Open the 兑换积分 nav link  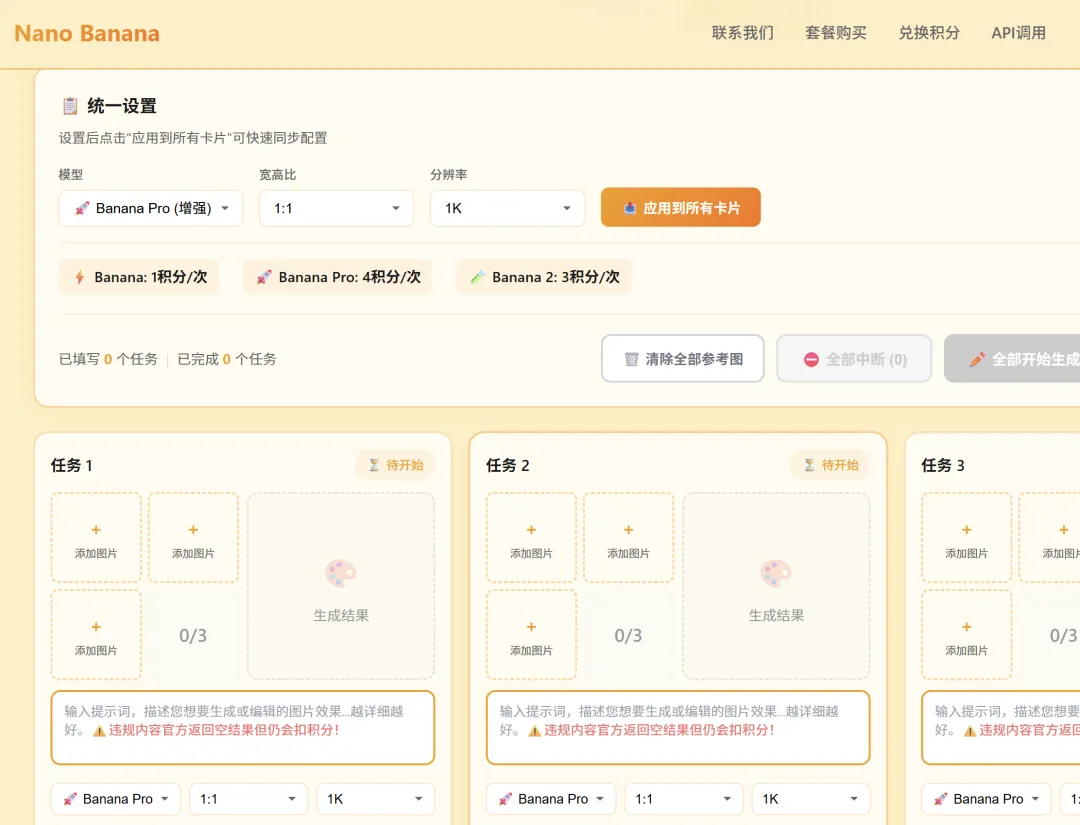tap(928, 33)
